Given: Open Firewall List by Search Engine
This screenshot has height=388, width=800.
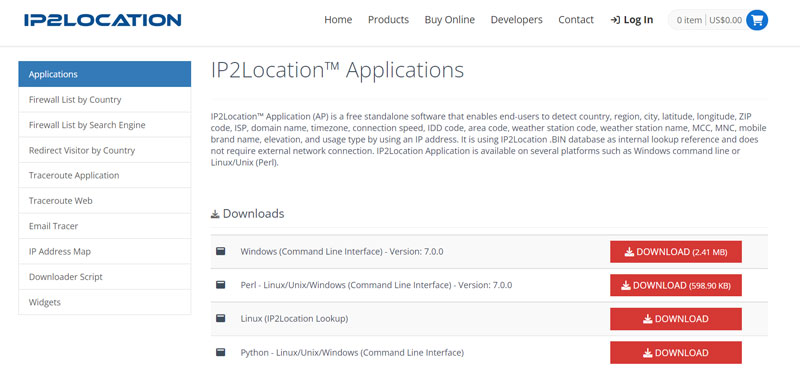Looking at the screenshot, I should [105, 125].
